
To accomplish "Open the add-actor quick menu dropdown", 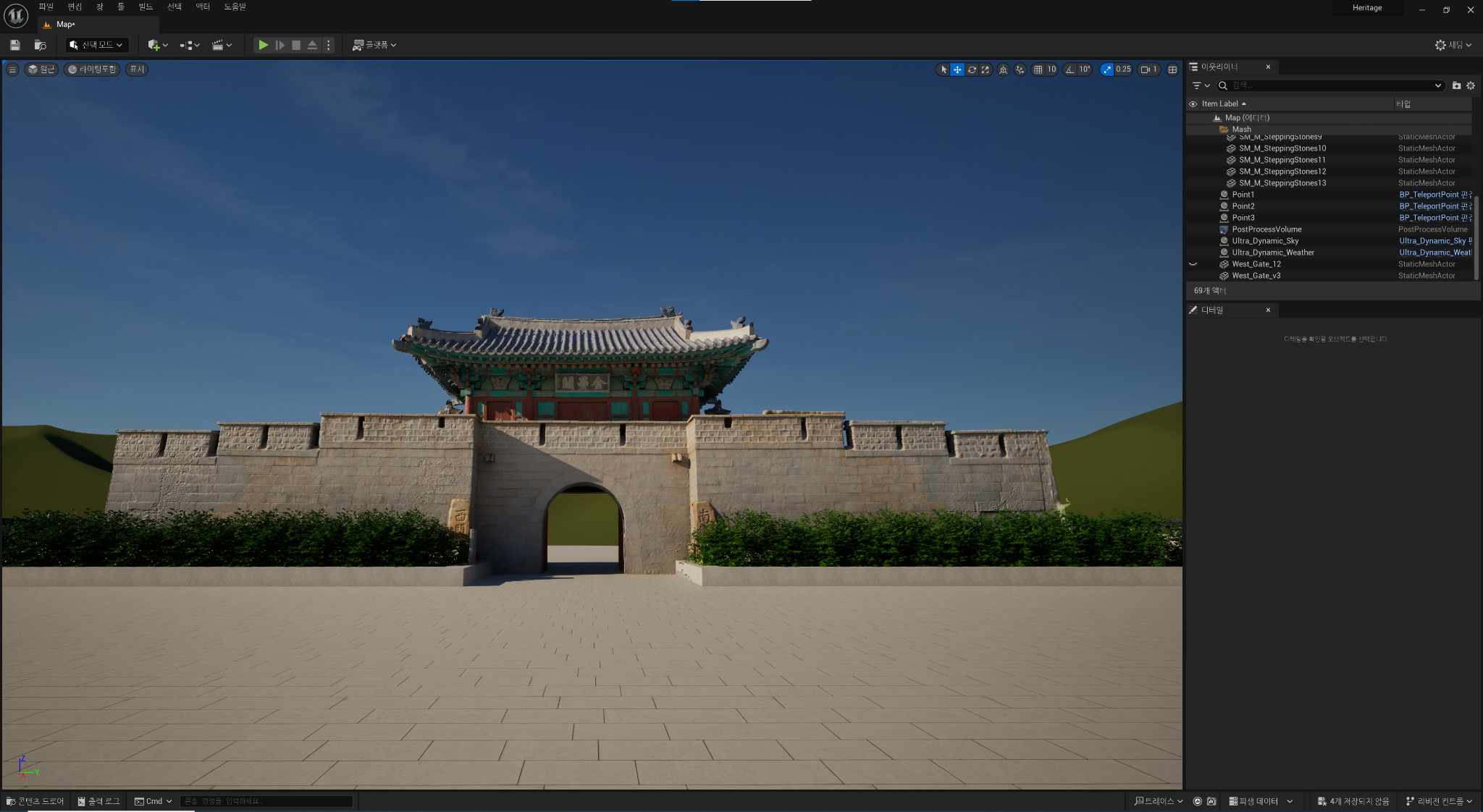I will point(158,45).
